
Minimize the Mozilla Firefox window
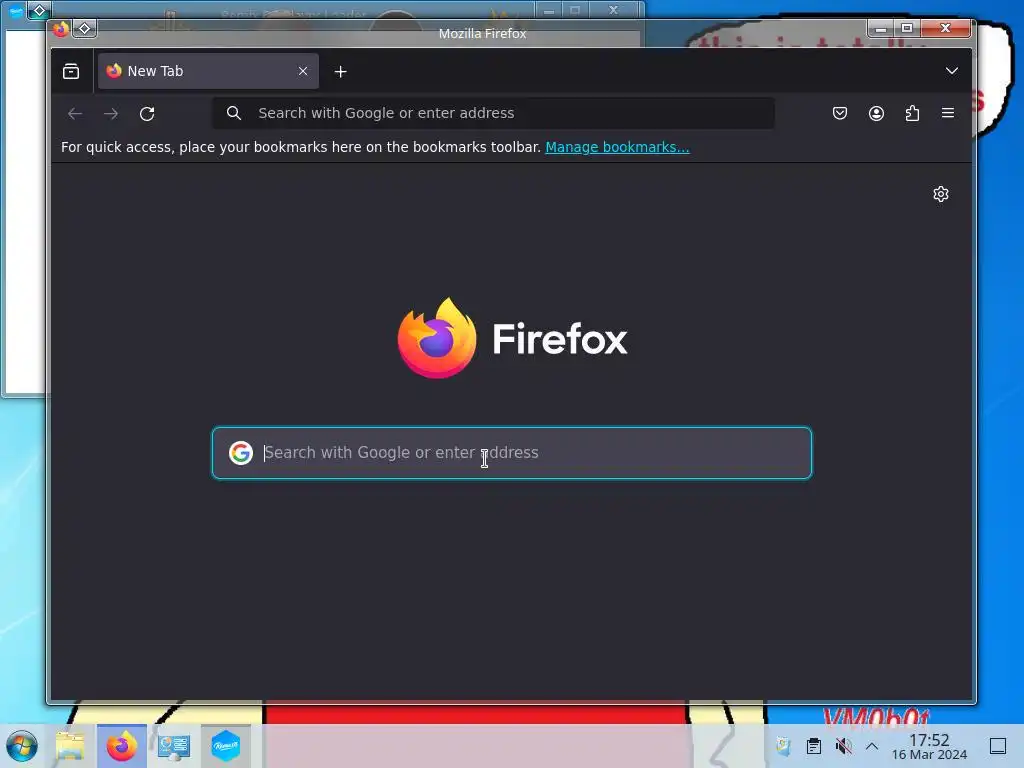(881, 28)
